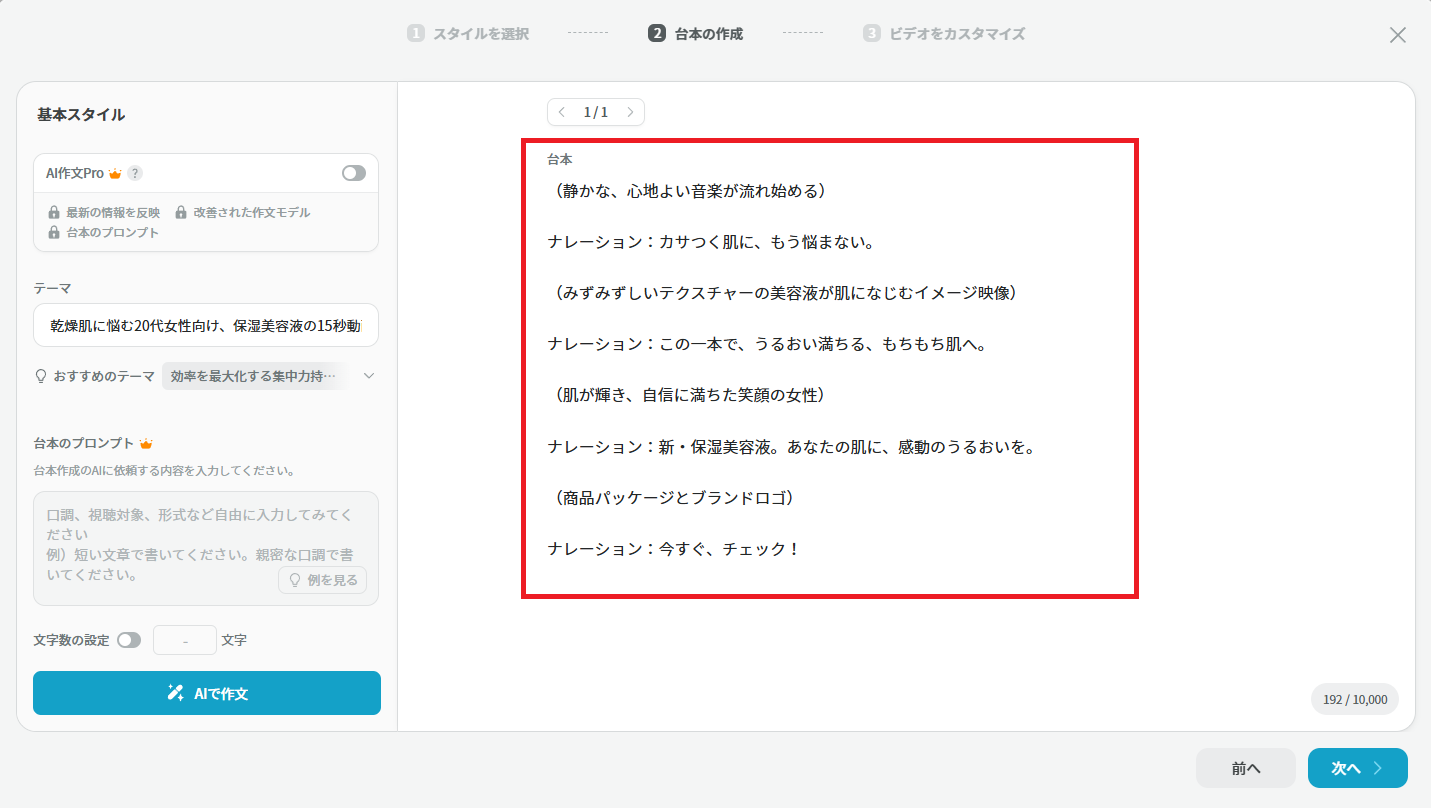Close the script creation dialog
Image resolution: width=1431 pixels, height=808 pixels.
(1398, 35)
